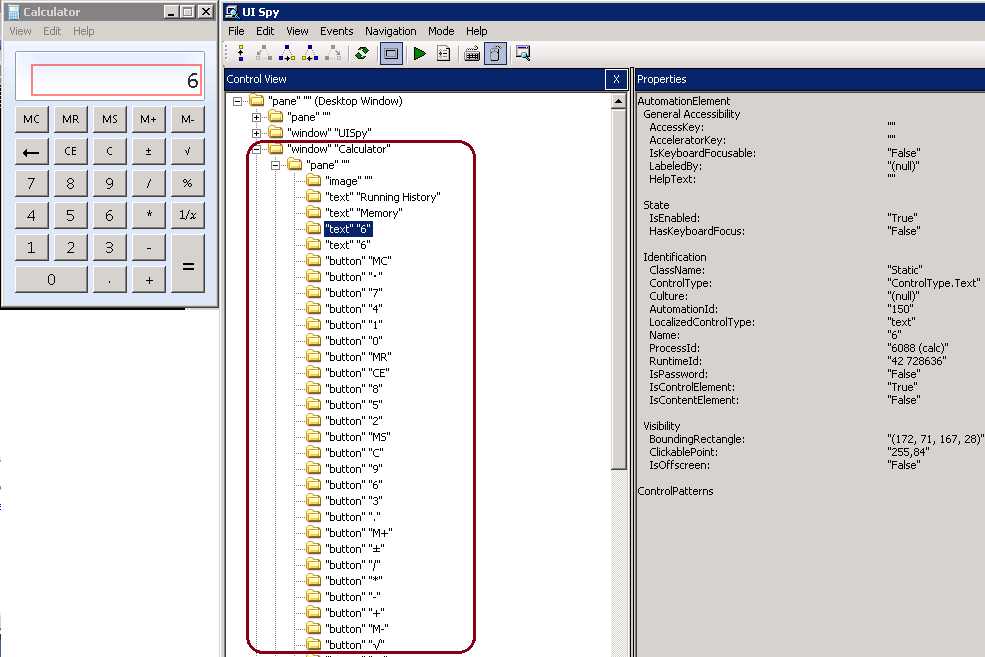Toggle the focus rectangle highlight toolbar button
Image resolution: width=985 pixels, height=657 pixels.
point(391,54)
